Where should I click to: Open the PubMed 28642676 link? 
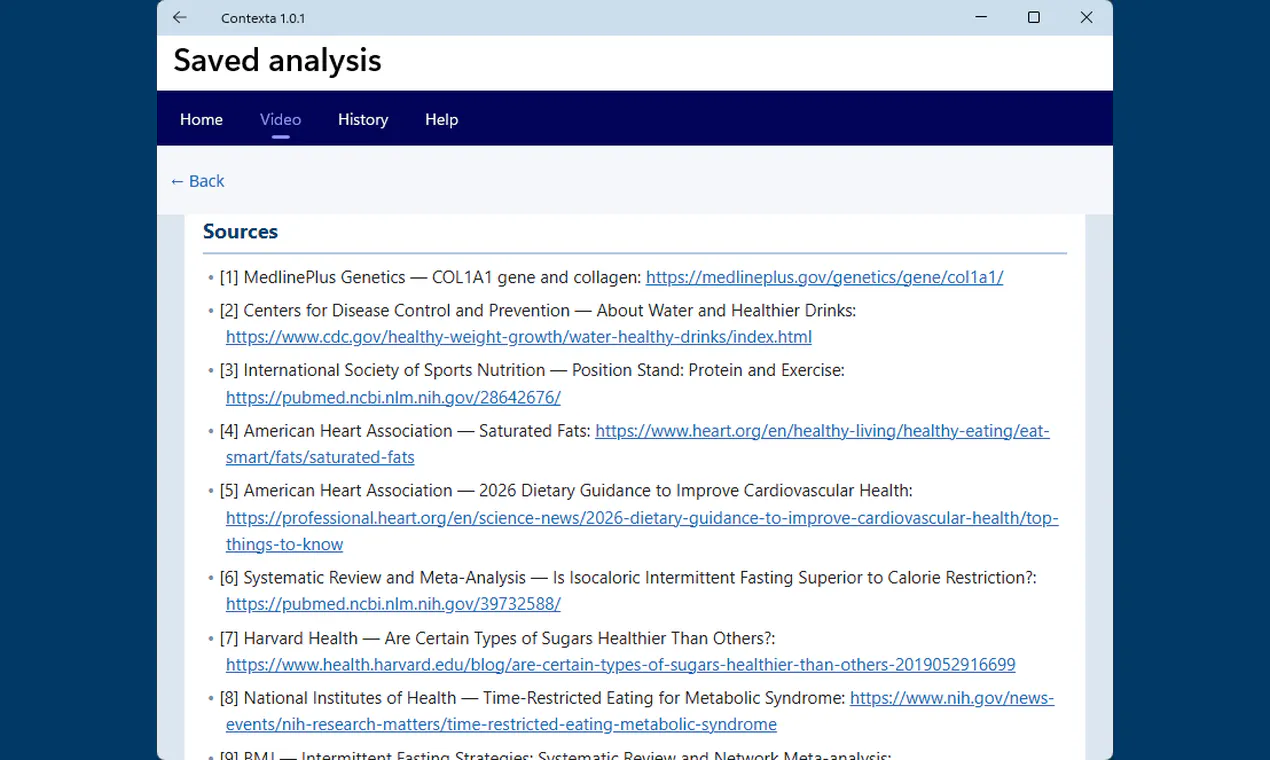393,397
